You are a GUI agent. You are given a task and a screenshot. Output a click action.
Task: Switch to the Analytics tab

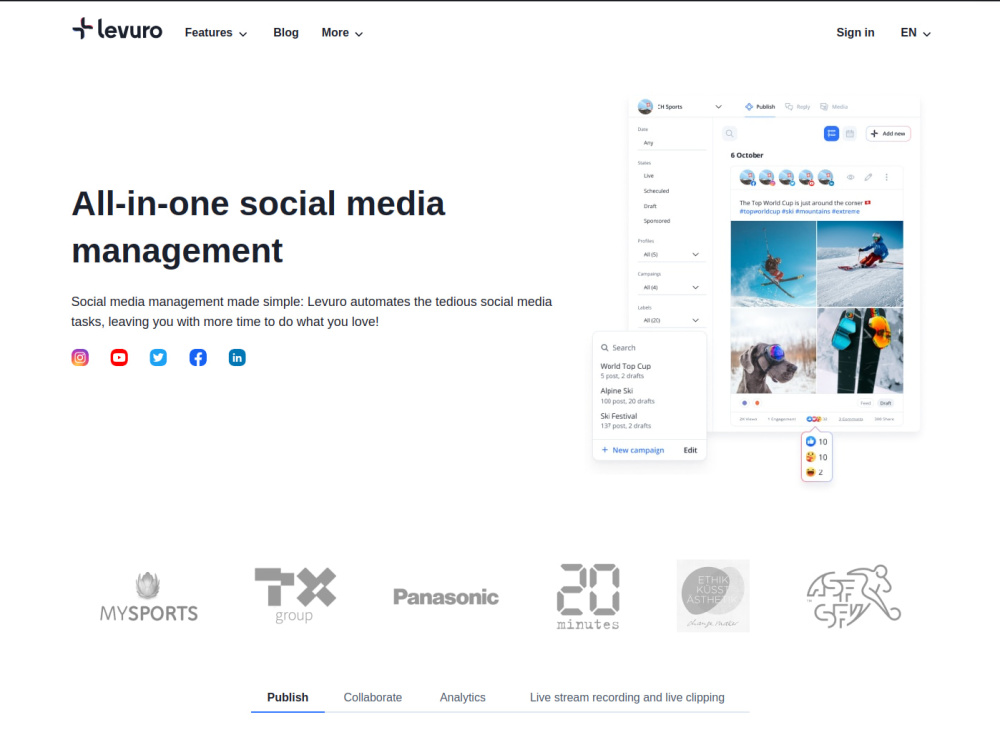pyautogui.click(x=462, y=698)
